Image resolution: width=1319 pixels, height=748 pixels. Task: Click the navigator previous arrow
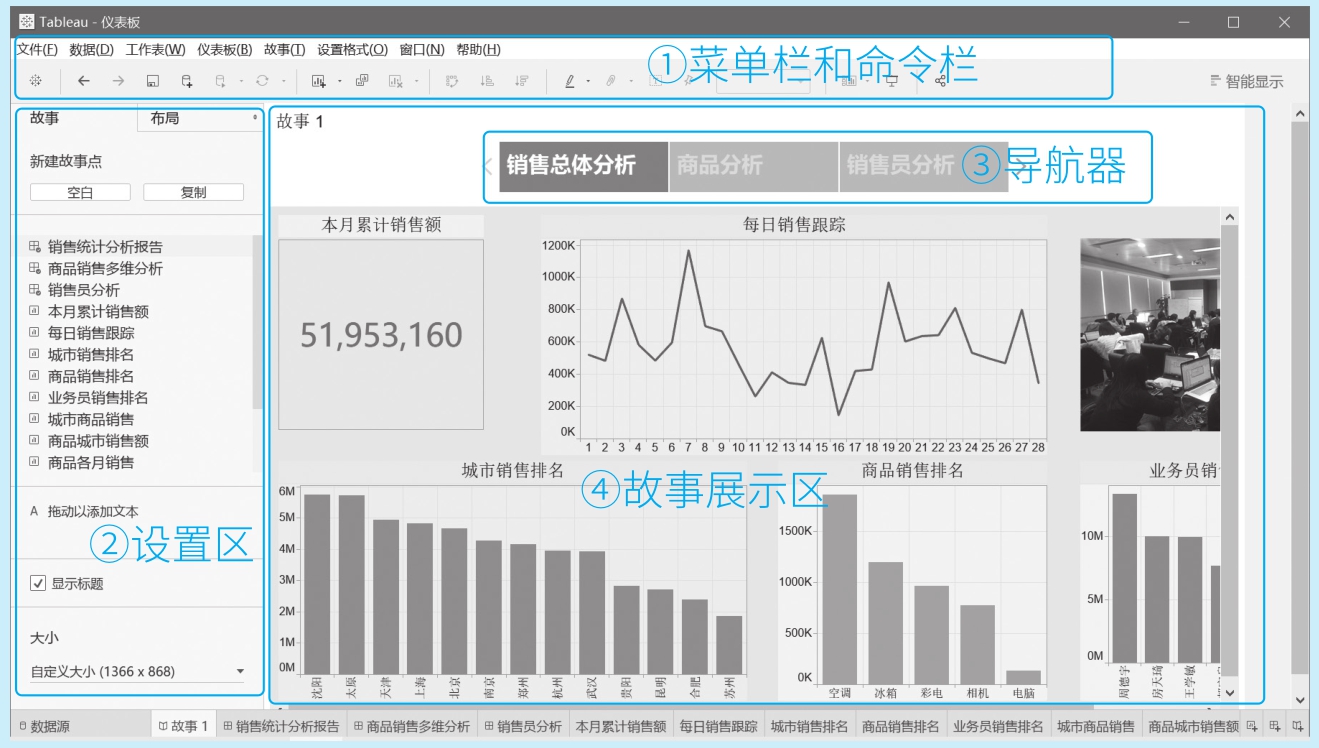coord(489,167)
